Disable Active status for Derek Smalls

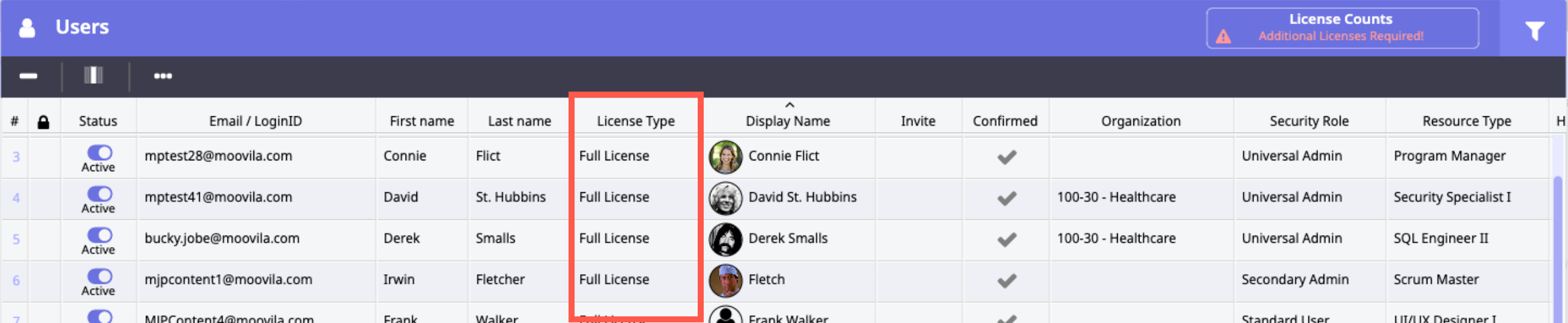[100, 235]
